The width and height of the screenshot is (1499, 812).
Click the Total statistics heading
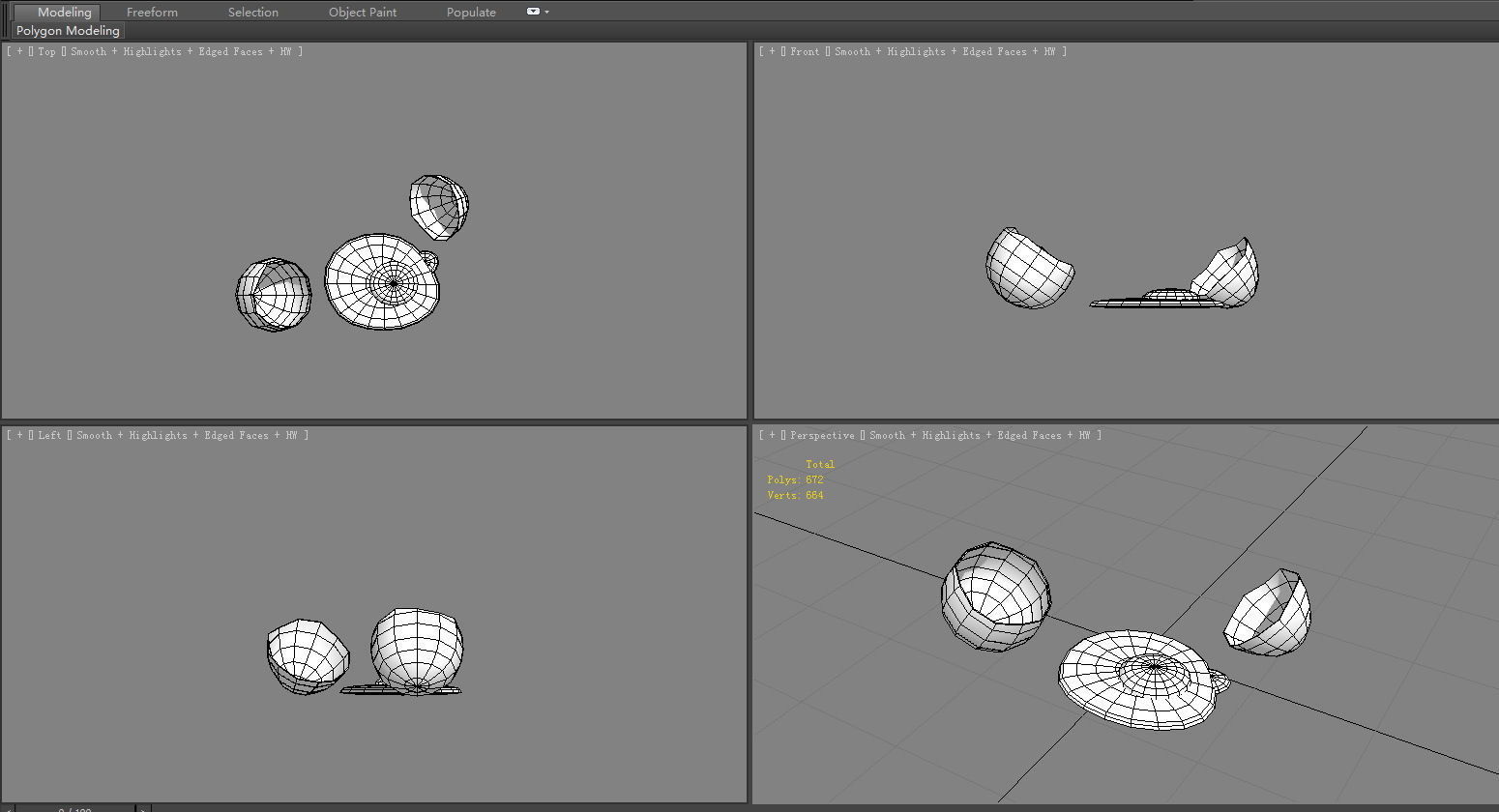point(820,464)
